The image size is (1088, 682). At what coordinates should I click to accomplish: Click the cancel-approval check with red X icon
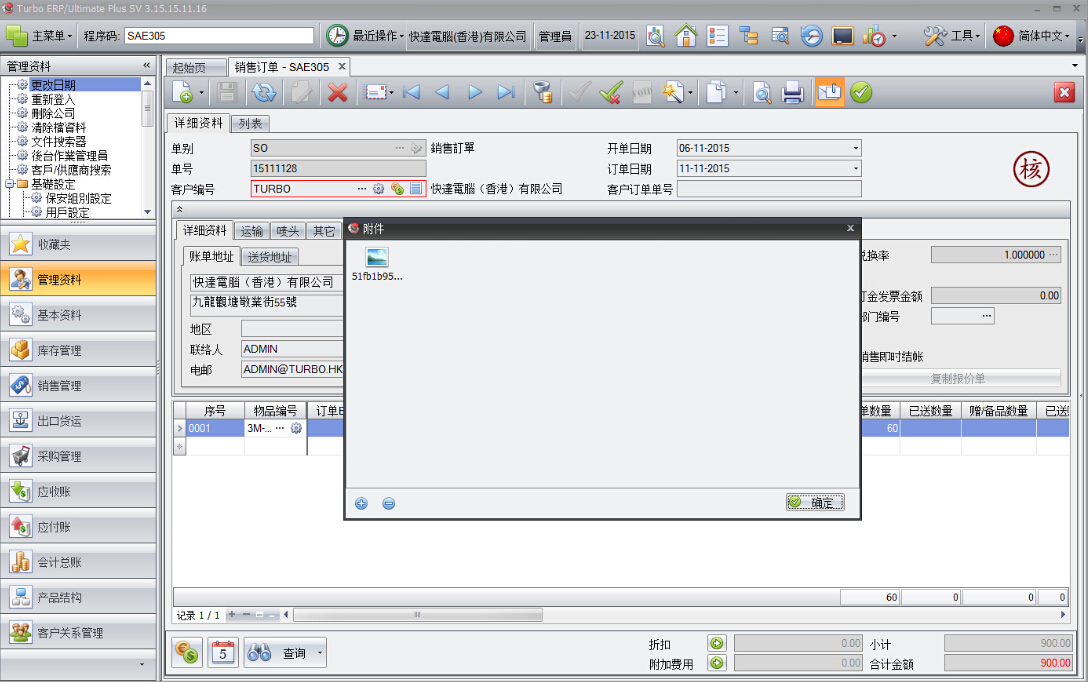(611, 92)
